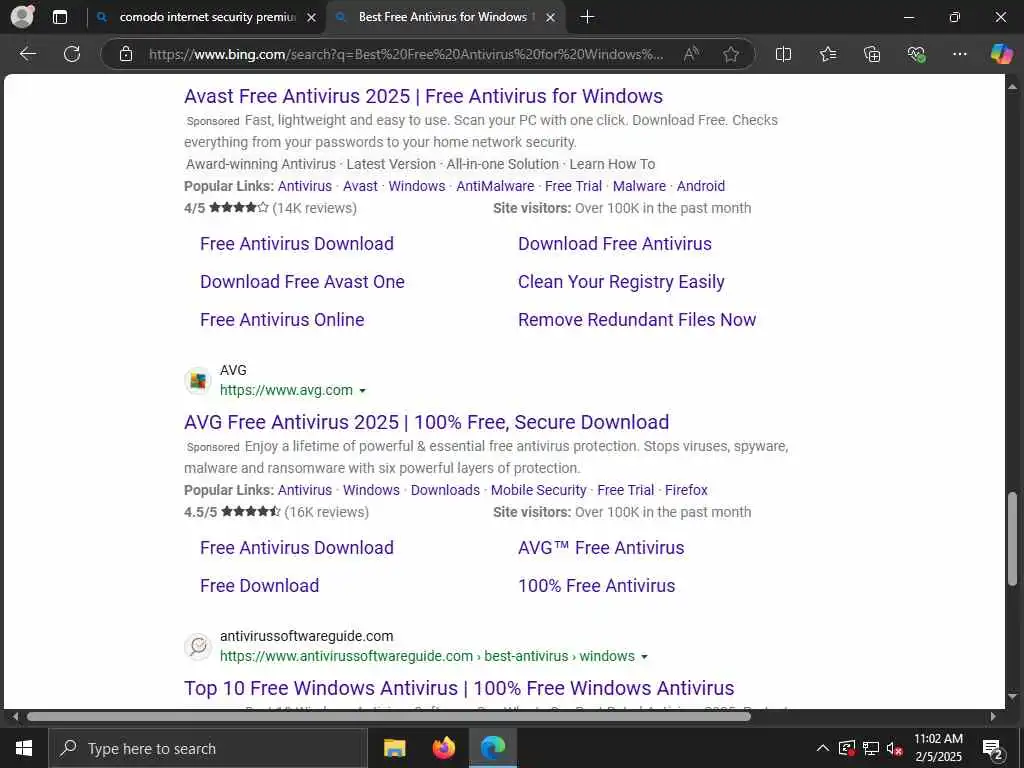The width and height of the screenshot is (1024, 768).
Task: Open AVG popular link Antivirus
Action: pyautogui.click(x=305, y=490)
